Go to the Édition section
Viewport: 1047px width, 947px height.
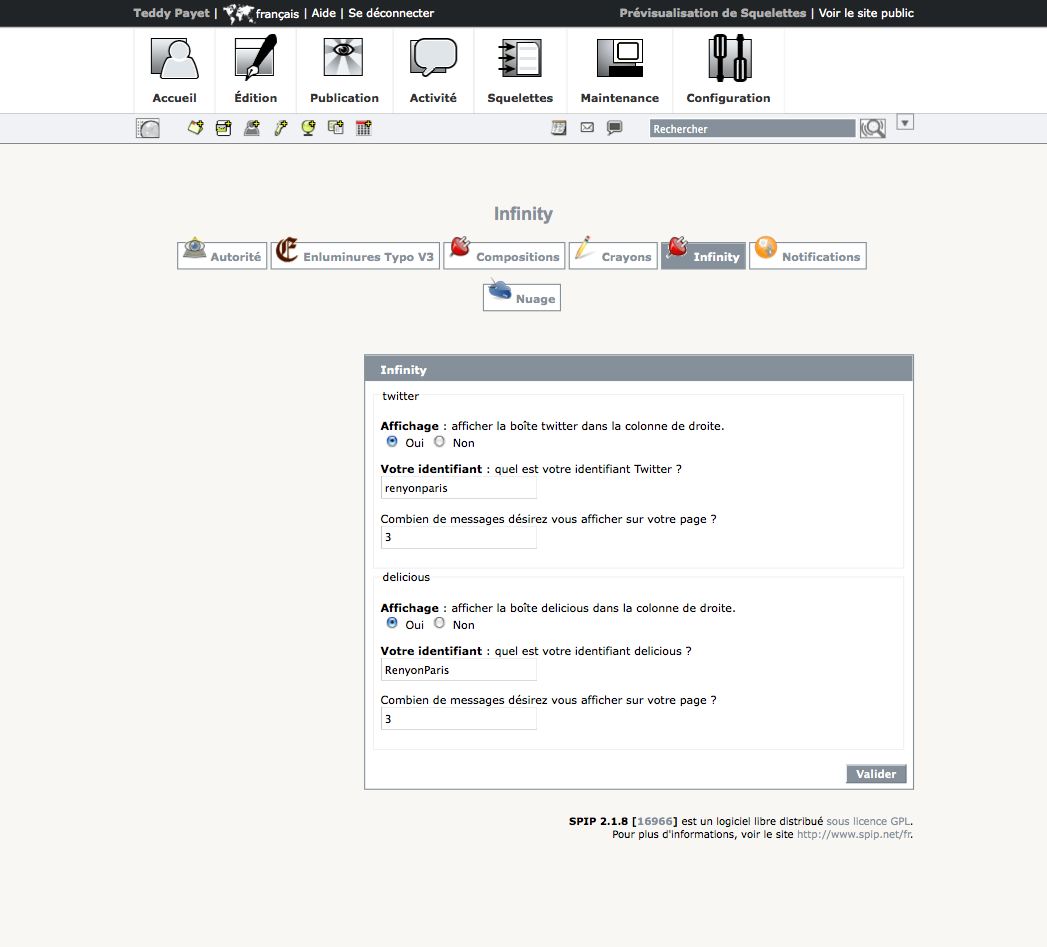click(x=255, y=71)
